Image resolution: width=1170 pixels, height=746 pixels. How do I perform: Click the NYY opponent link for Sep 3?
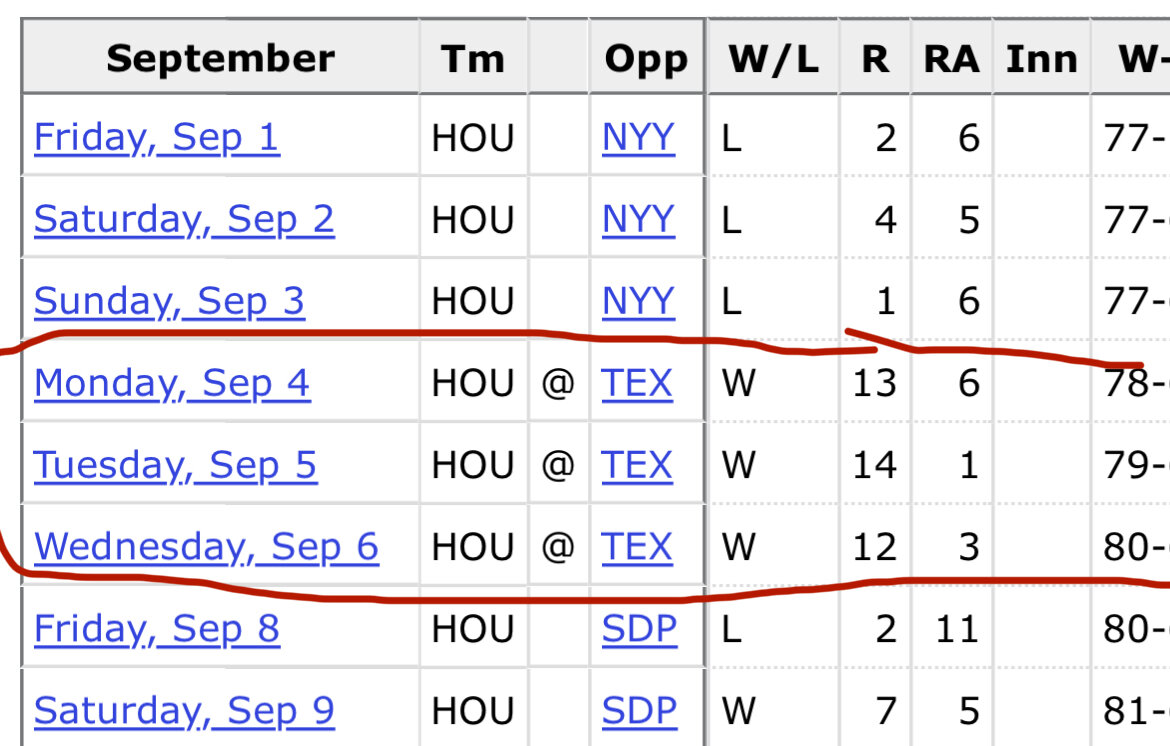(x=639, y=302)
